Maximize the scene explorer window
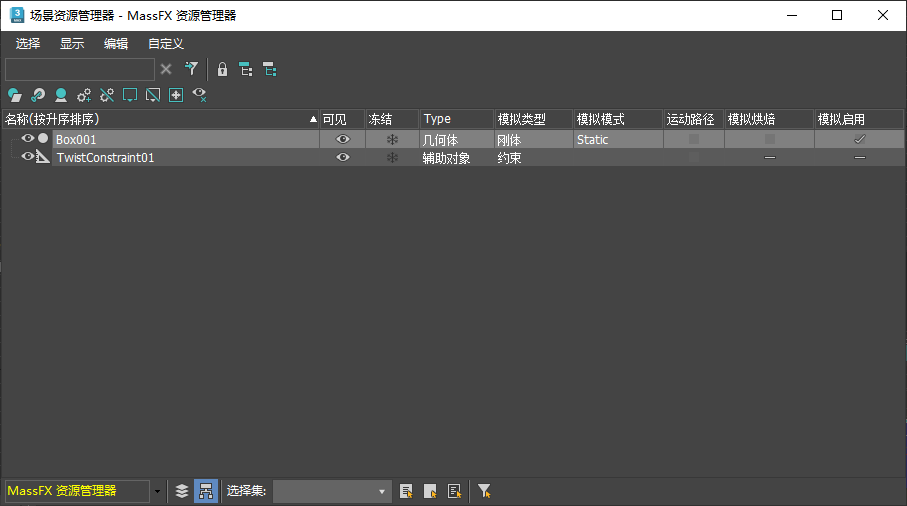The height and width of the screenshot is (506, 907). point(837,15)
